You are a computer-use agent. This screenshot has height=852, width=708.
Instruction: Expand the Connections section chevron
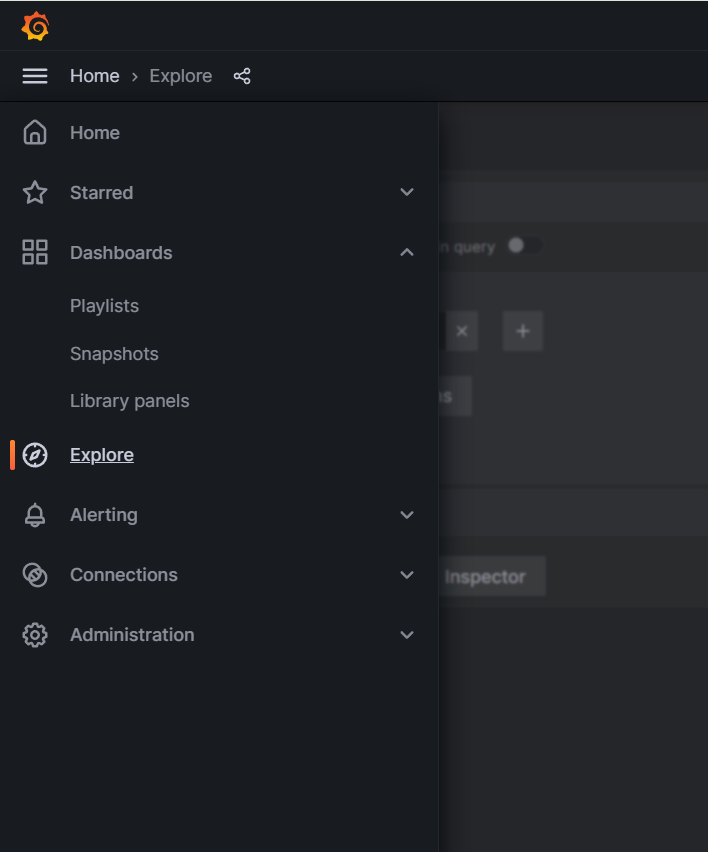pos(407,575)
